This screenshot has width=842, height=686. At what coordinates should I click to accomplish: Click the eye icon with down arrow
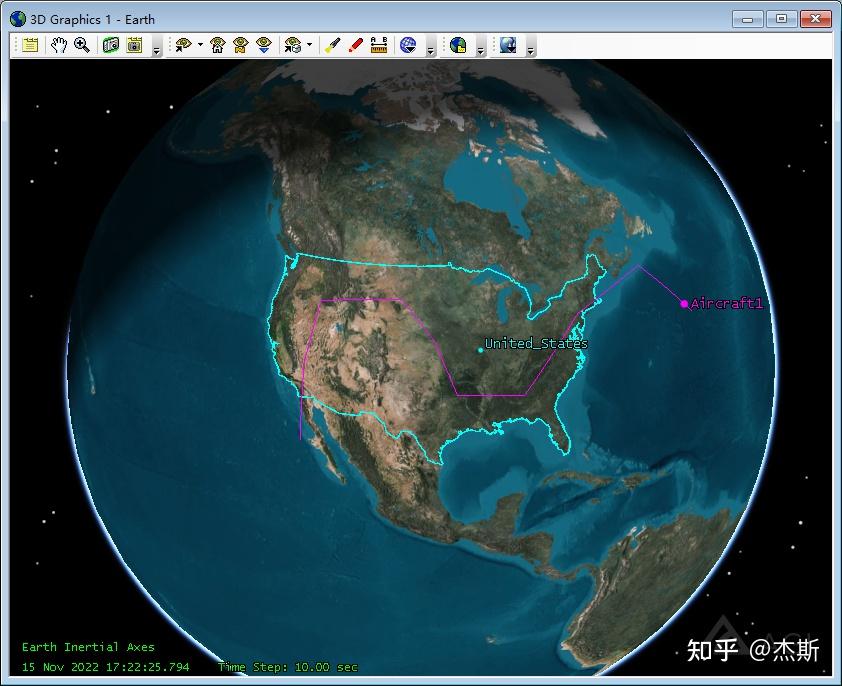point(264,45)
